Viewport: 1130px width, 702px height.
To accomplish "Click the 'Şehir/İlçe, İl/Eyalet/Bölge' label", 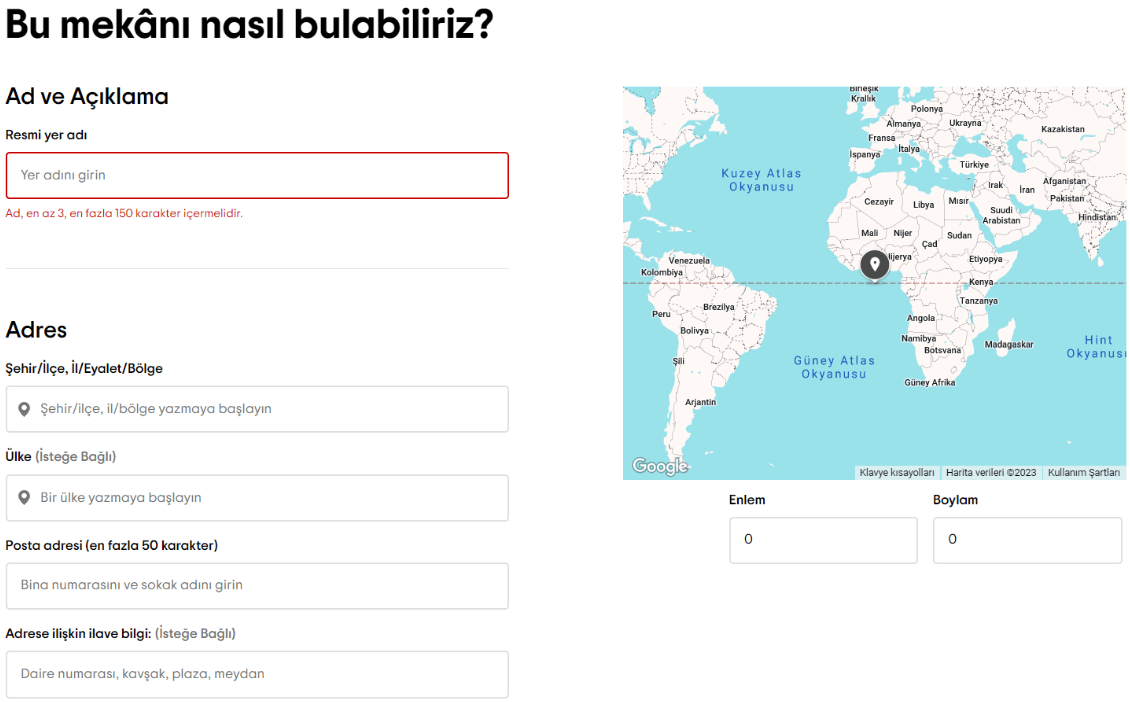I will tap(84, 369).
